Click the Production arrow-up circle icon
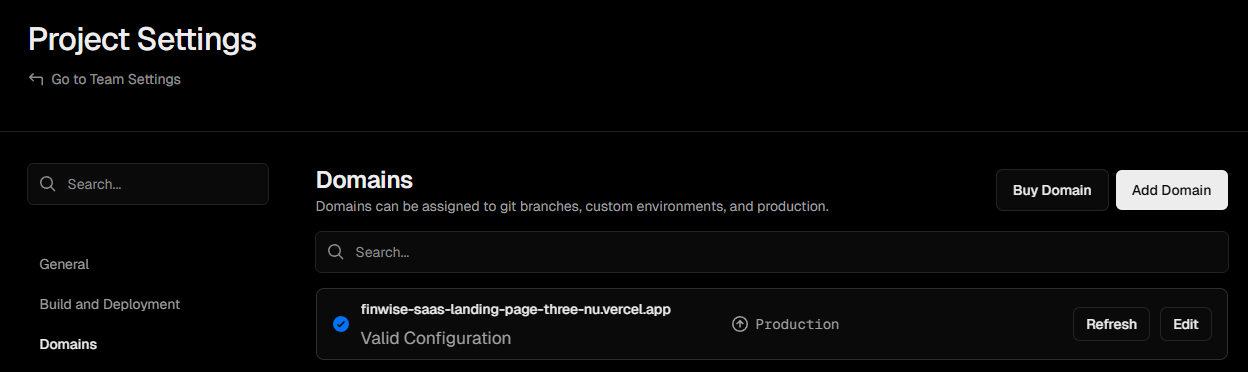The width and height of the screenshot is (1248, 372). [740, 324]
